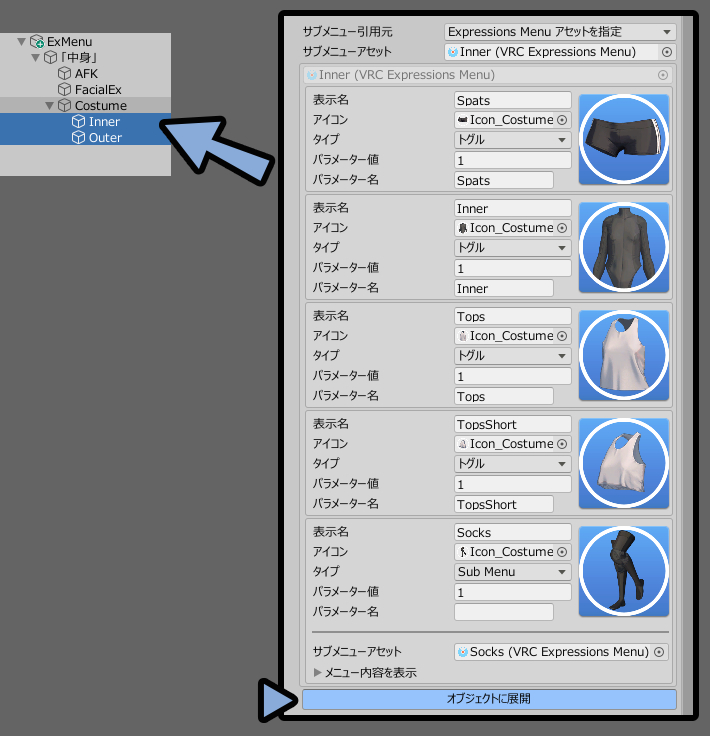
Task: Open icon picker for the Socks entry
Action: [x=562, y=552]
